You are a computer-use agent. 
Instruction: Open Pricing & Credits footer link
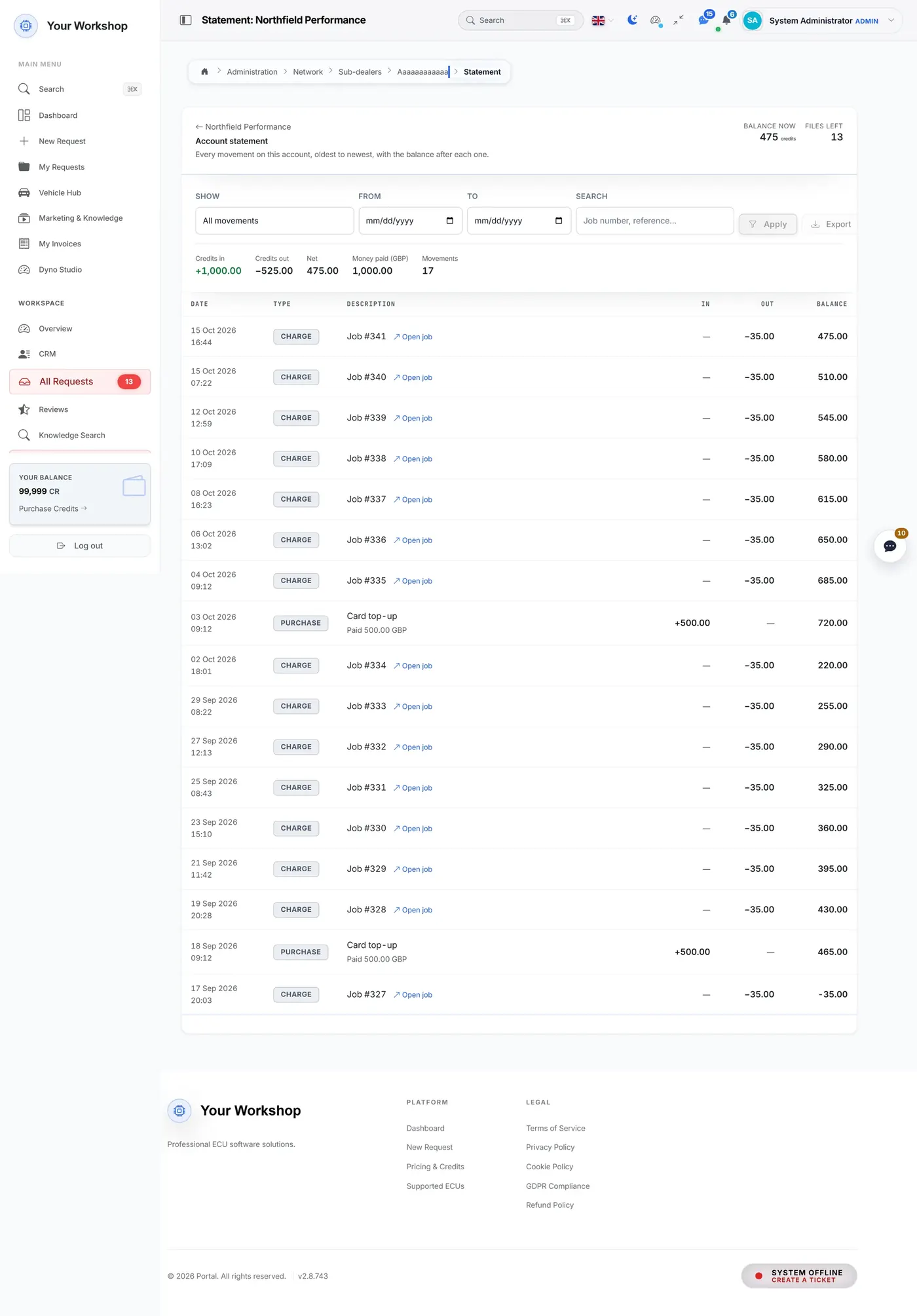(436, 1167)
